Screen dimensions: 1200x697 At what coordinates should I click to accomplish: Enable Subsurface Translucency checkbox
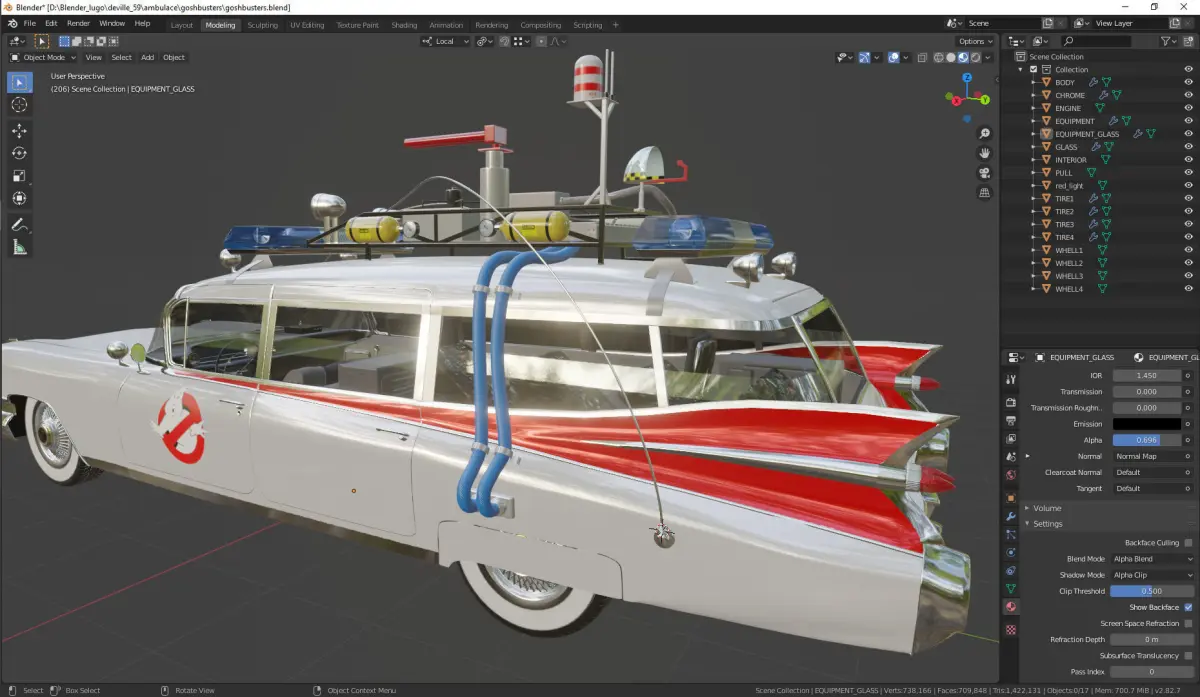(1188, 655)
